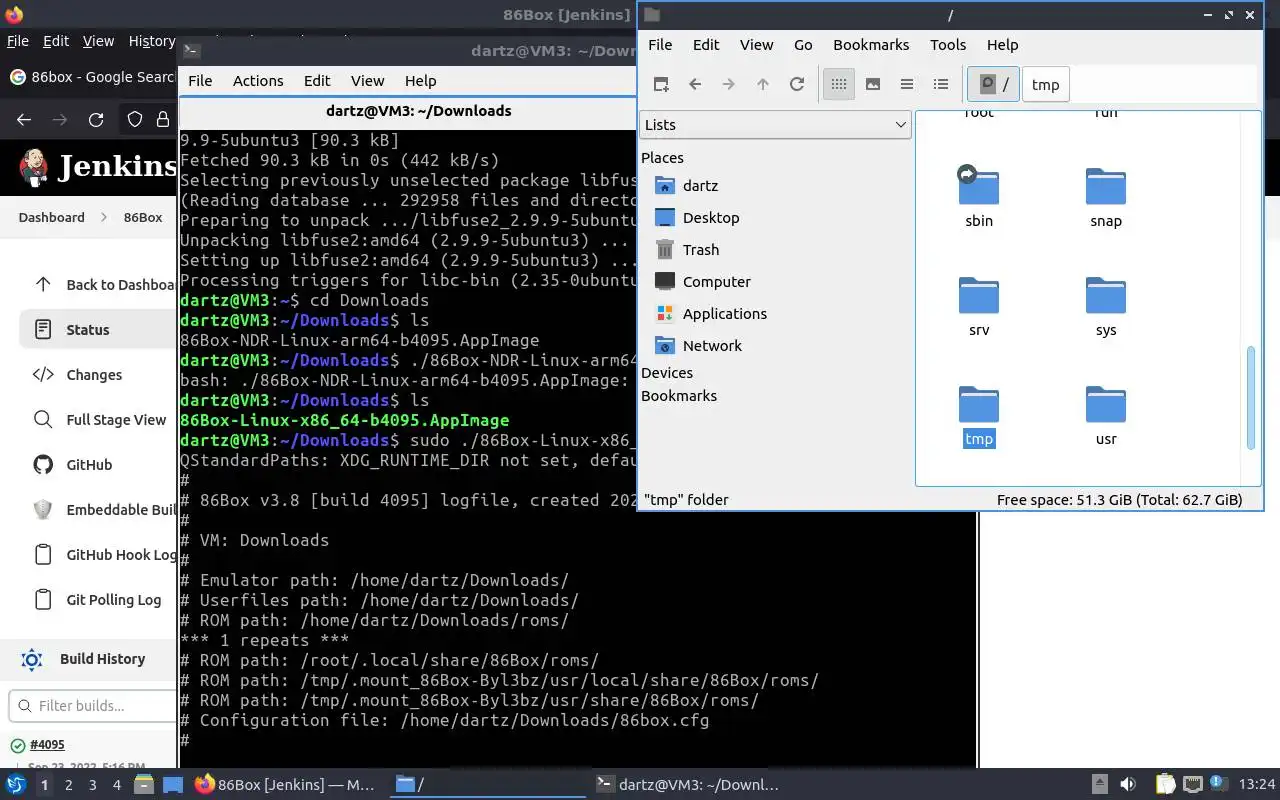Reload the current folder view
The image size is (1280, 800).
pyautogui.click(x=797, y=84)
